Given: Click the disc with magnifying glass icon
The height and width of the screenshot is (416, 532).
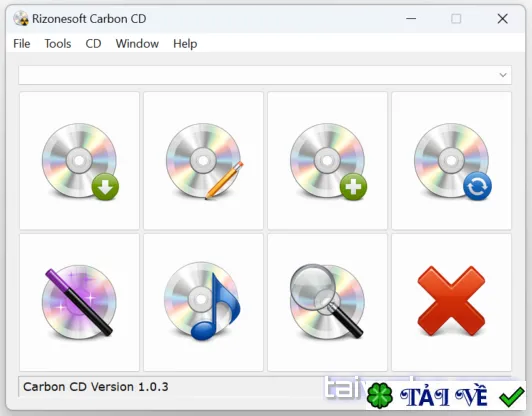Looking at the screenshot, I should click(x=327, y=302).
